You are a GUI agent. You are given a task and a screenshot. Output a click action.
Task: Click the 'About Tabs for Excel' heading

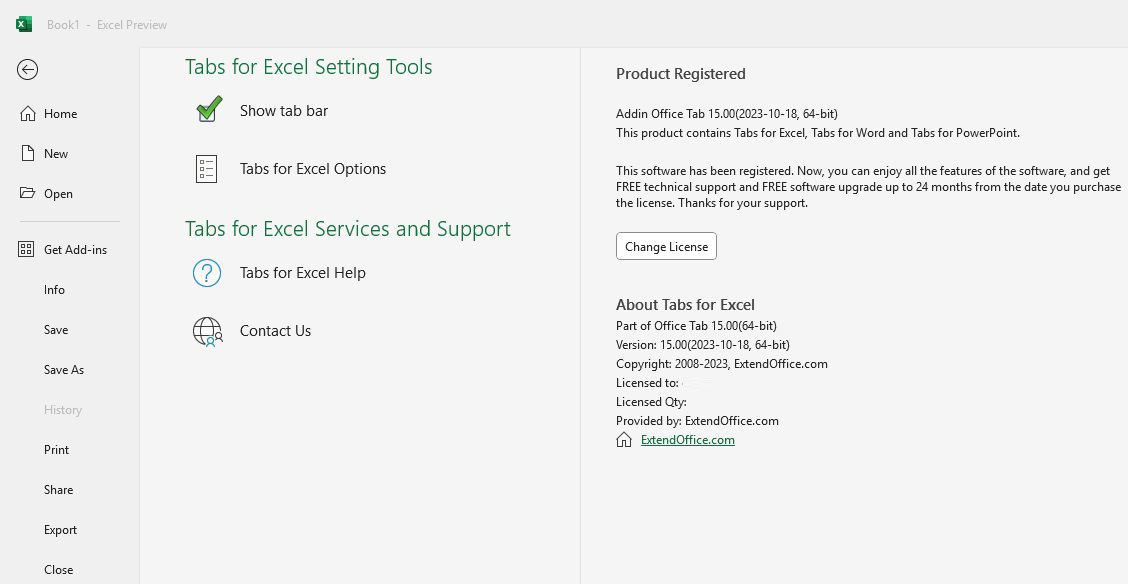pyautogui.click(x=685, y=305)
